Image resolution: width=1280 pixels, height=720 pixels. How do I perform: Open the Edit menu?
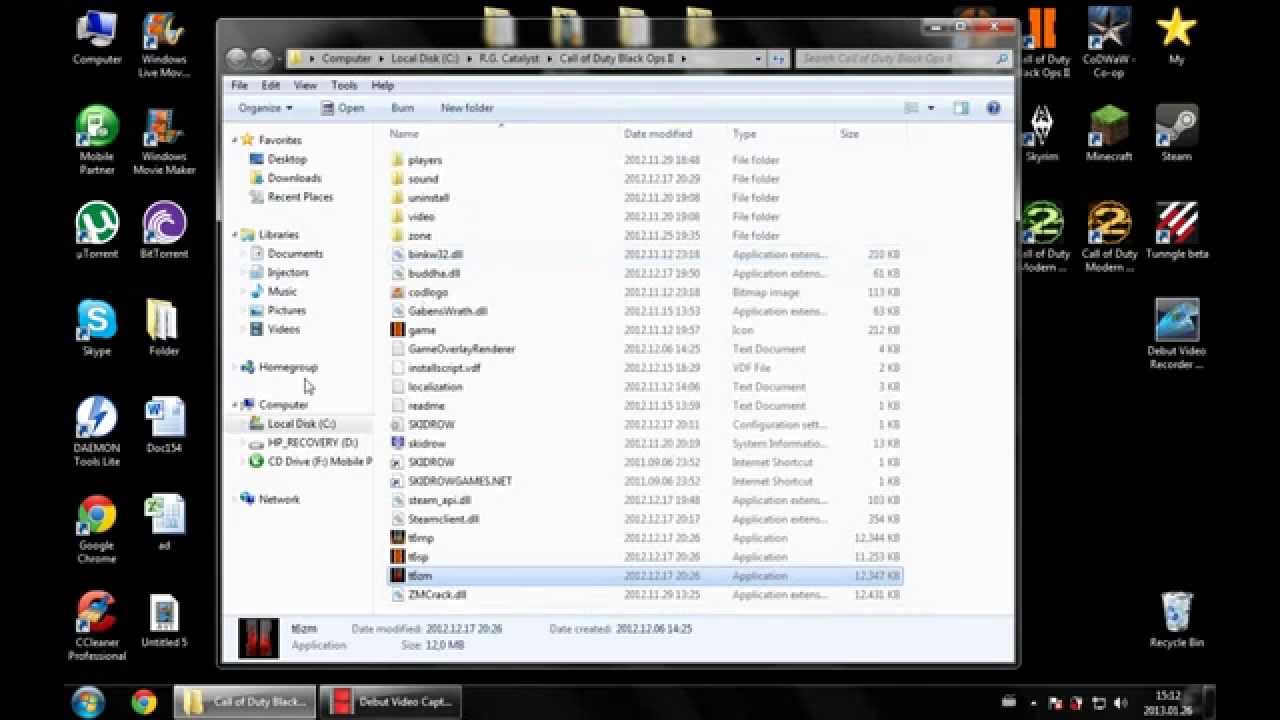(271, 86)
